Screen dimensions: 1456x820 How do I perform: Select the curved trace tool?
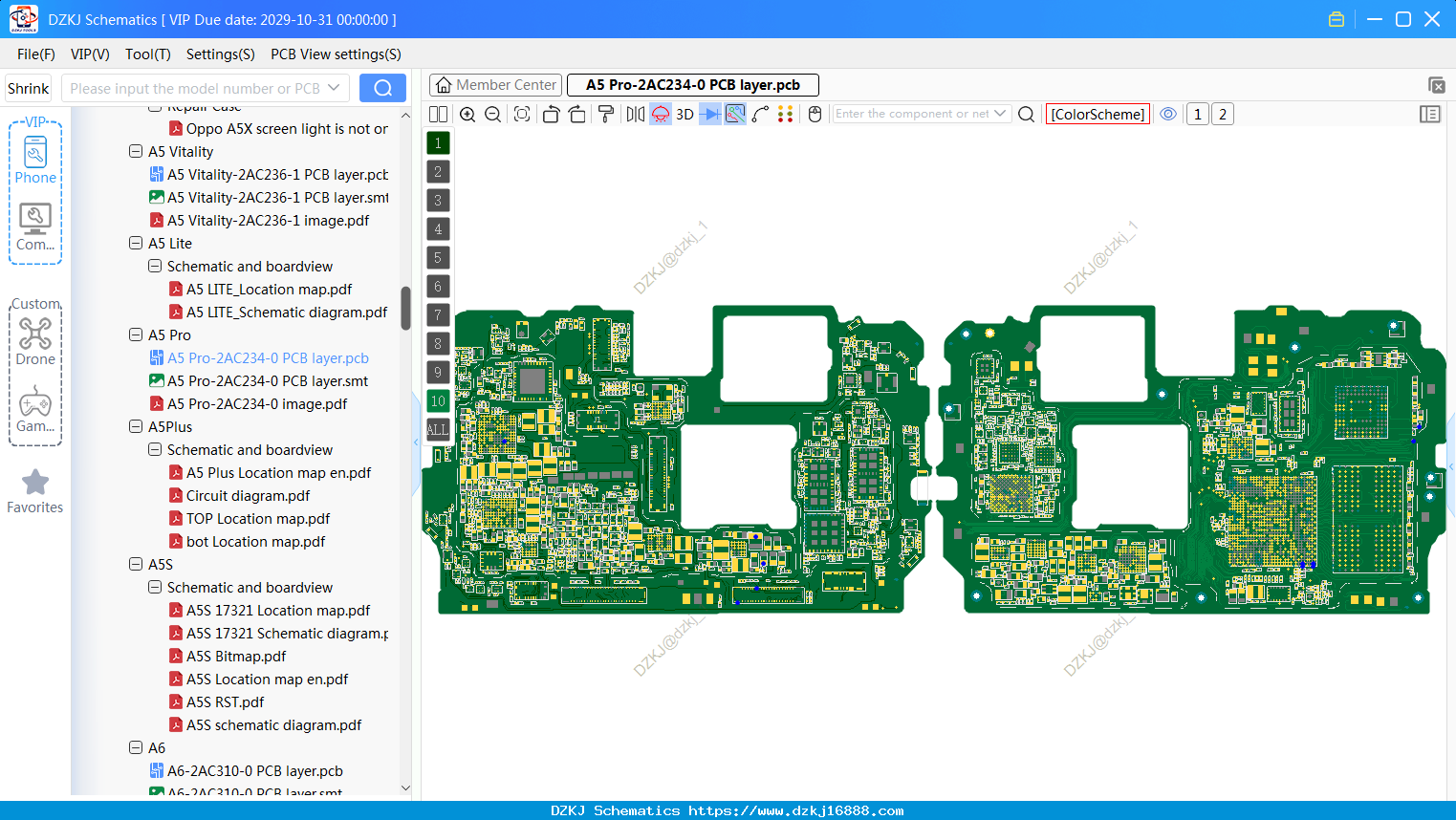tap(761, 115)
